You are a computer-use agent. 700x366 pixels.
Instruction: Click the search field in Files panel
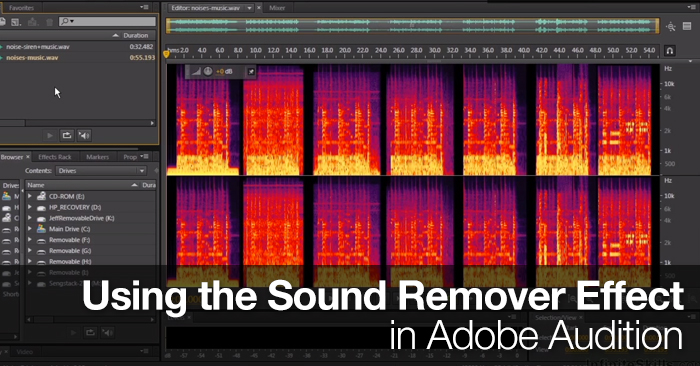pos(108,21)
